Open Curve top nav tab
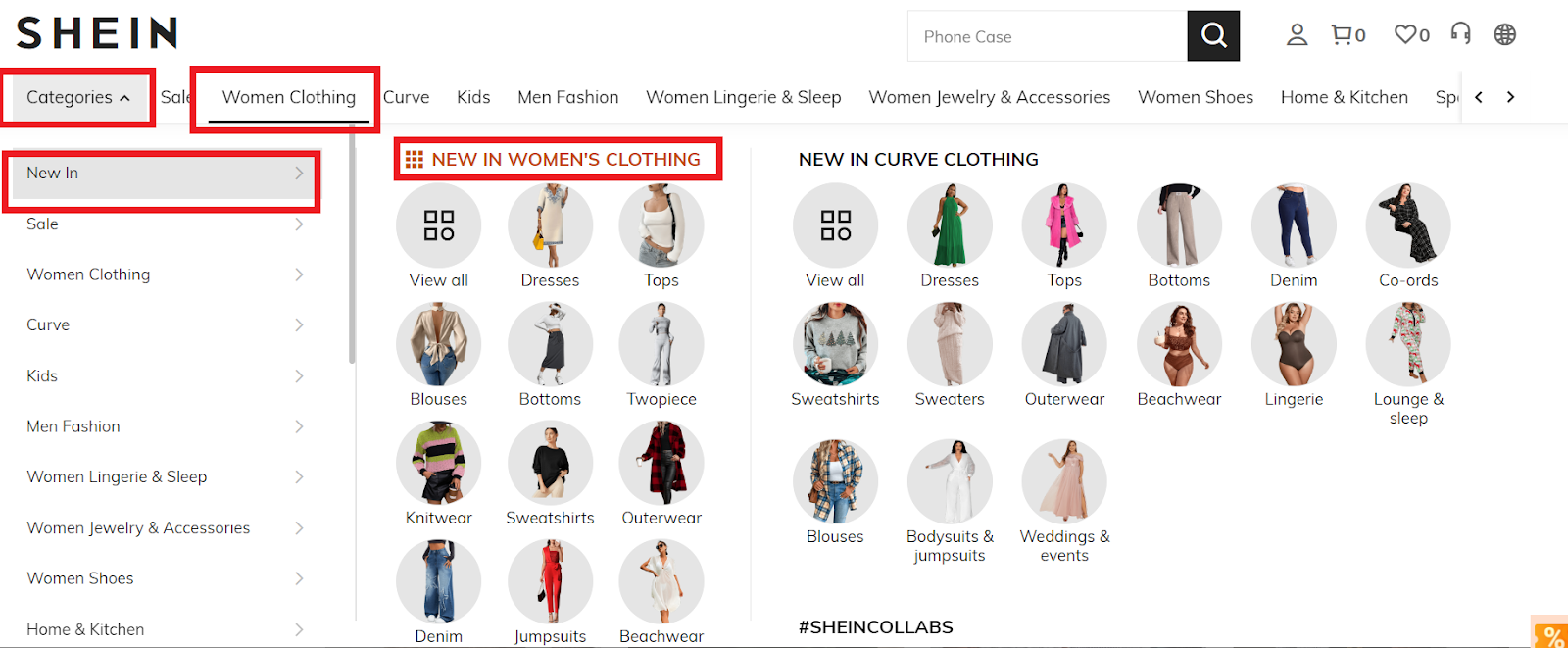The height and width of the screenshot is (648, 1568). (407, 97)
